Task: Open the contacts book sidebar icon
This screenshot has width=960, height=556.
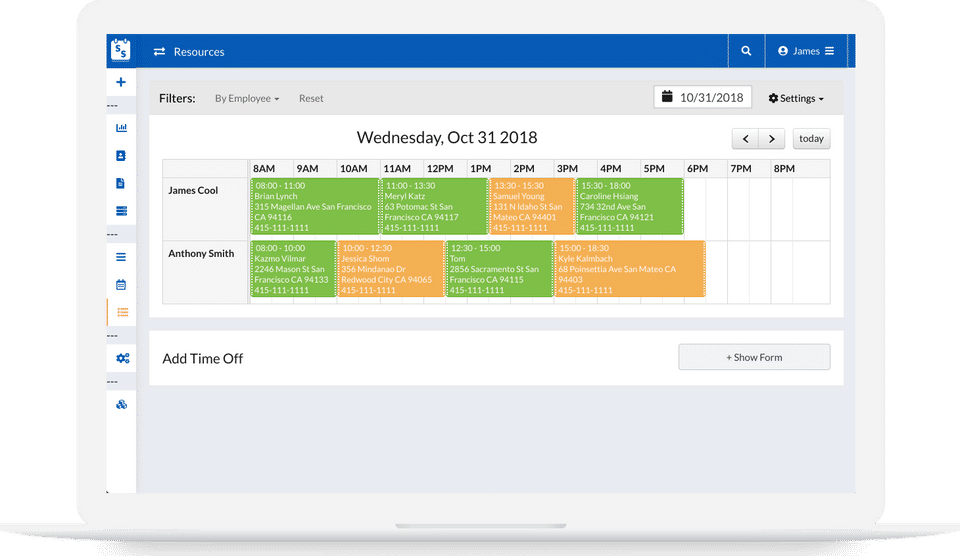Action: (x=121, y=156)
